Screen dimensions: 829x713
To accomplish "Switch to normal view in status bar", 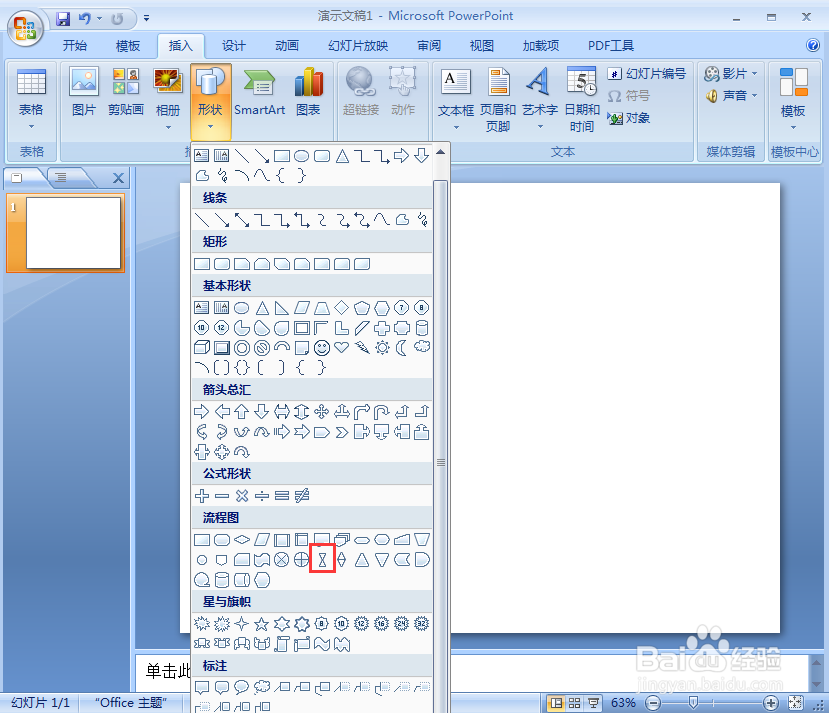I will pos(556,703).
